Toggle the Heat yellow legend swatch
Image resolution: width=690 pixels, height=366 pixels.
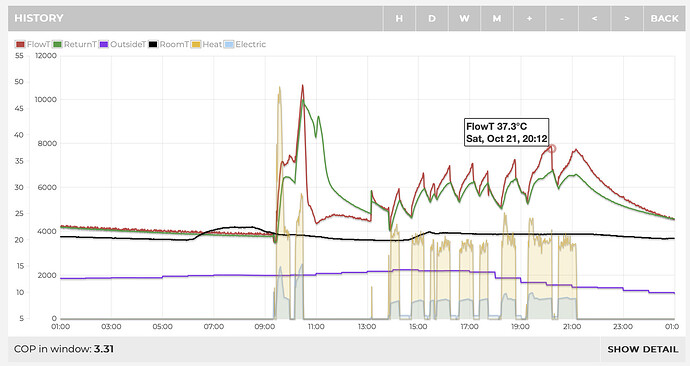coord(196,44)
